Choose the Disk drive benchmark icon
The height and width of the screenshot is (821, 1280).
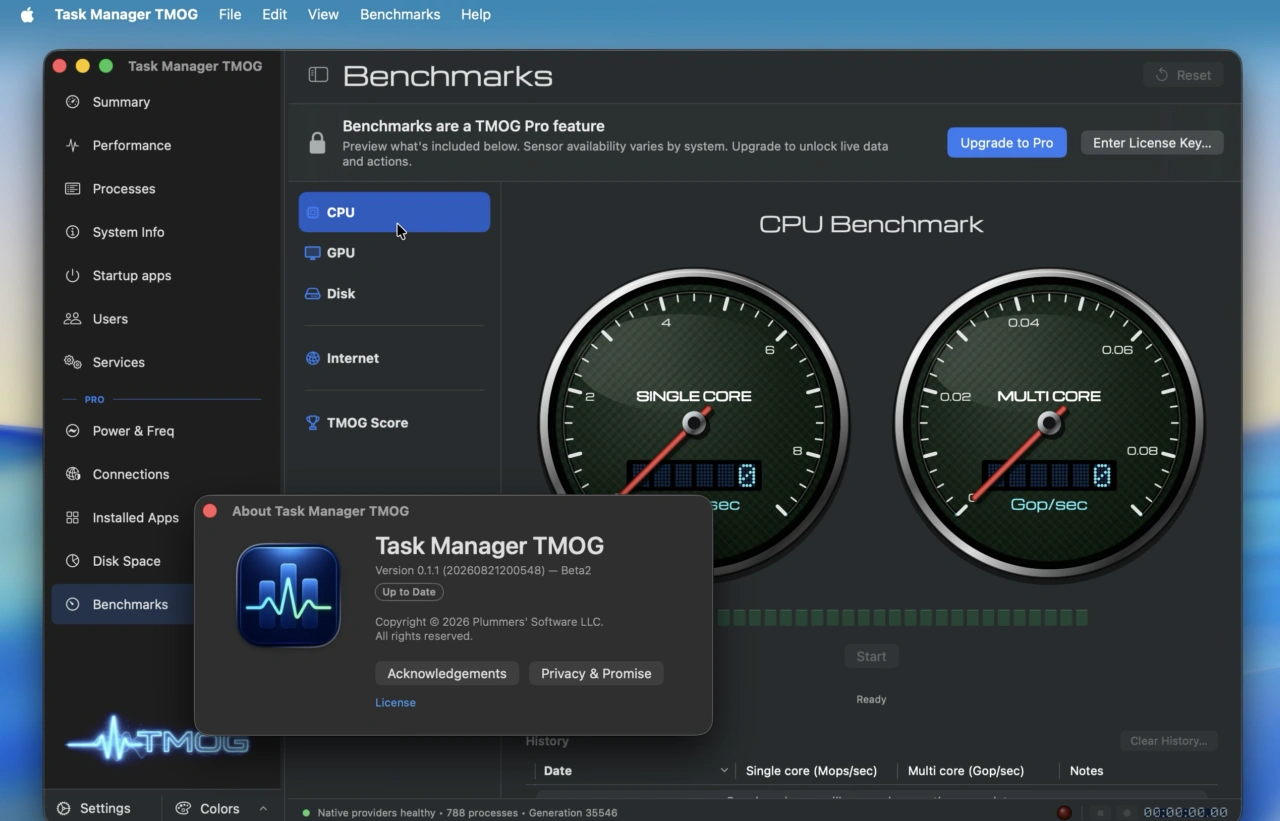click(313, 294)
